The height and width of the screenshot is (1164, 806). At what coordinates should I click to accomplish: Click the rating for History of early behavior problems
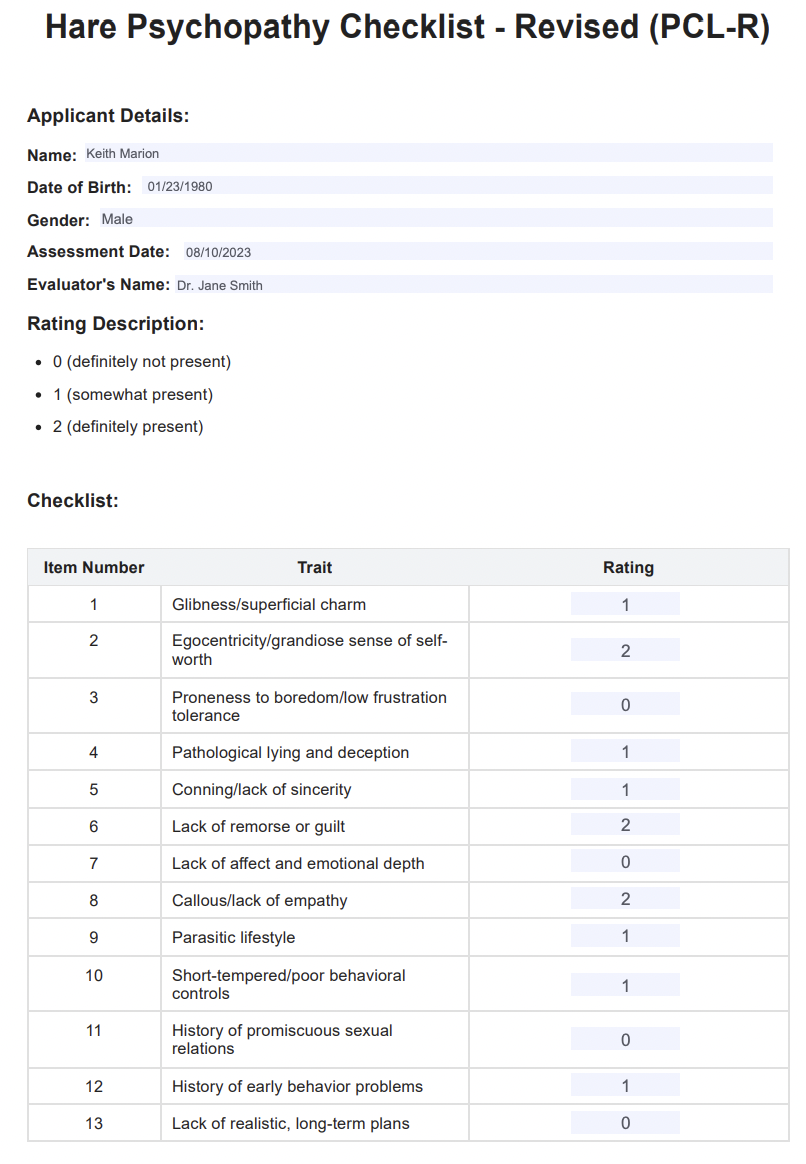click(624, 1085)
